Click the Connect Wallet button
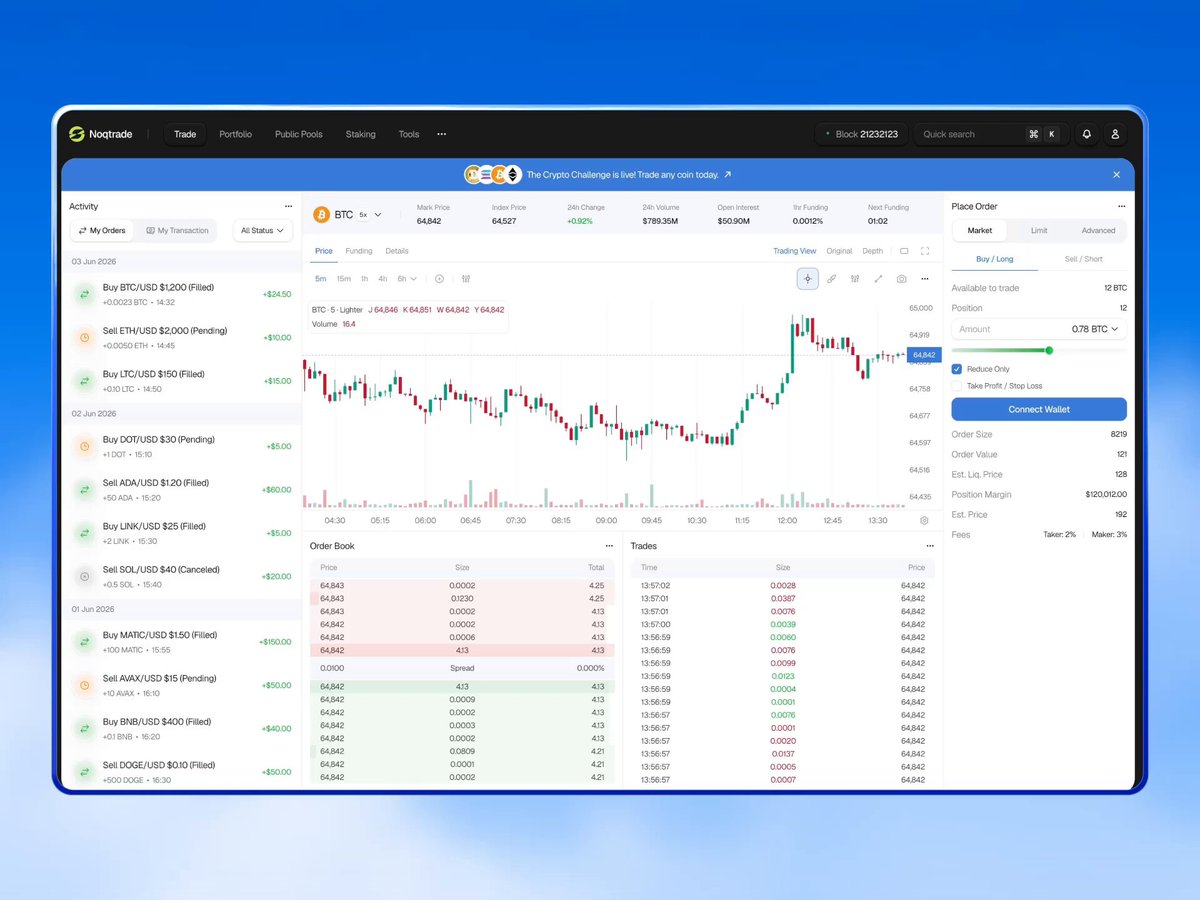Image resolution: width=1200 pixels, height=900 pixels. tap(1039, 409)
